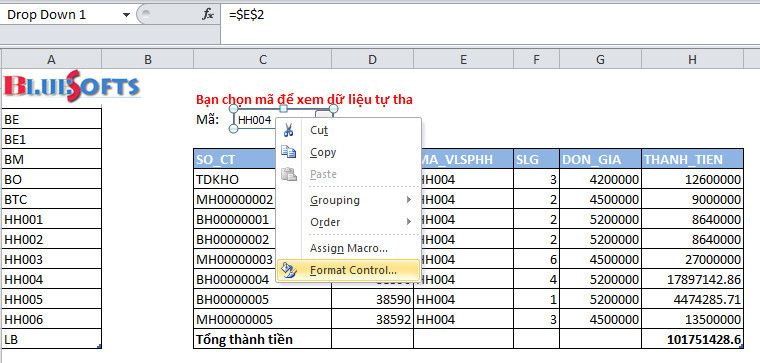Select column C header
The image size is (760, 363).
[263, 59]
